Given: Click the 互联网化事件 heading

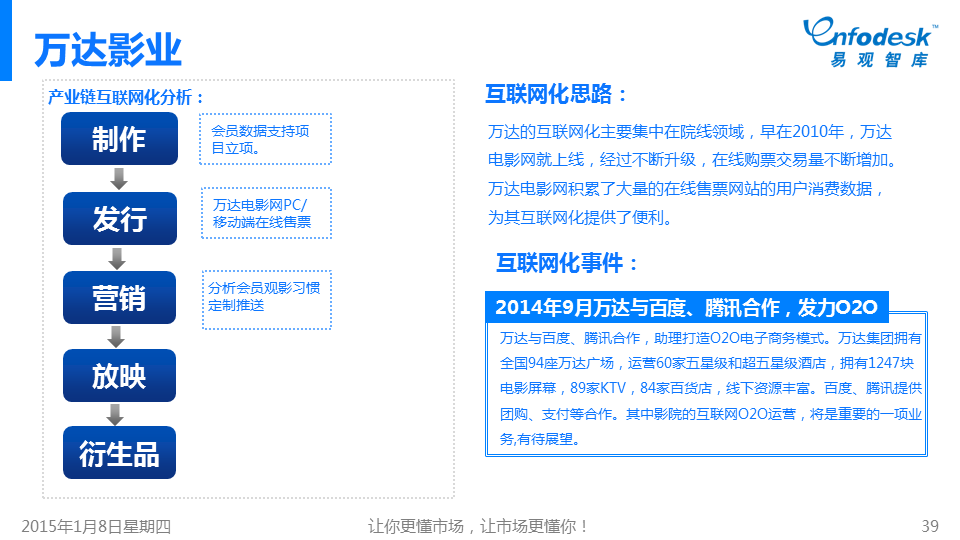Looking at the screenshot, I should click(x=567, y=264).
